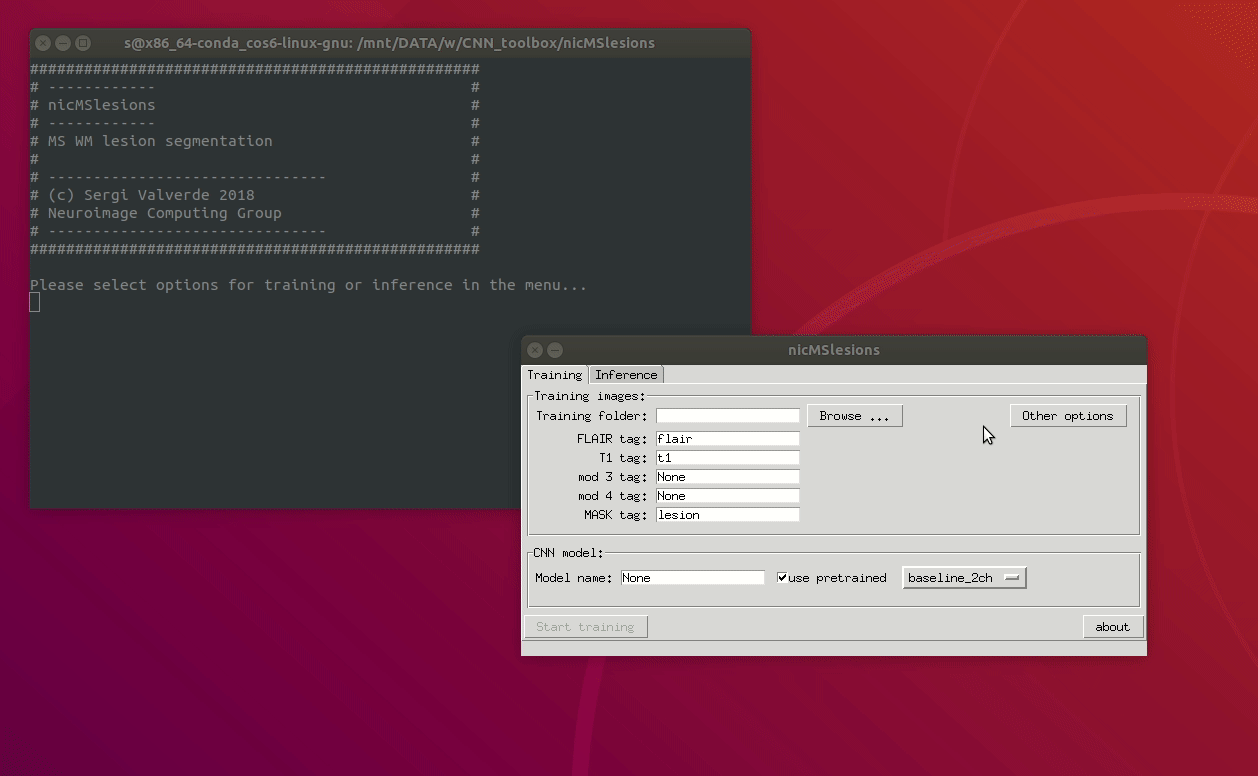Open the about dialog
Image resolution: width=1258 pixels, height=776 pixels.
pyautogui.click(x=1112, y=627)
